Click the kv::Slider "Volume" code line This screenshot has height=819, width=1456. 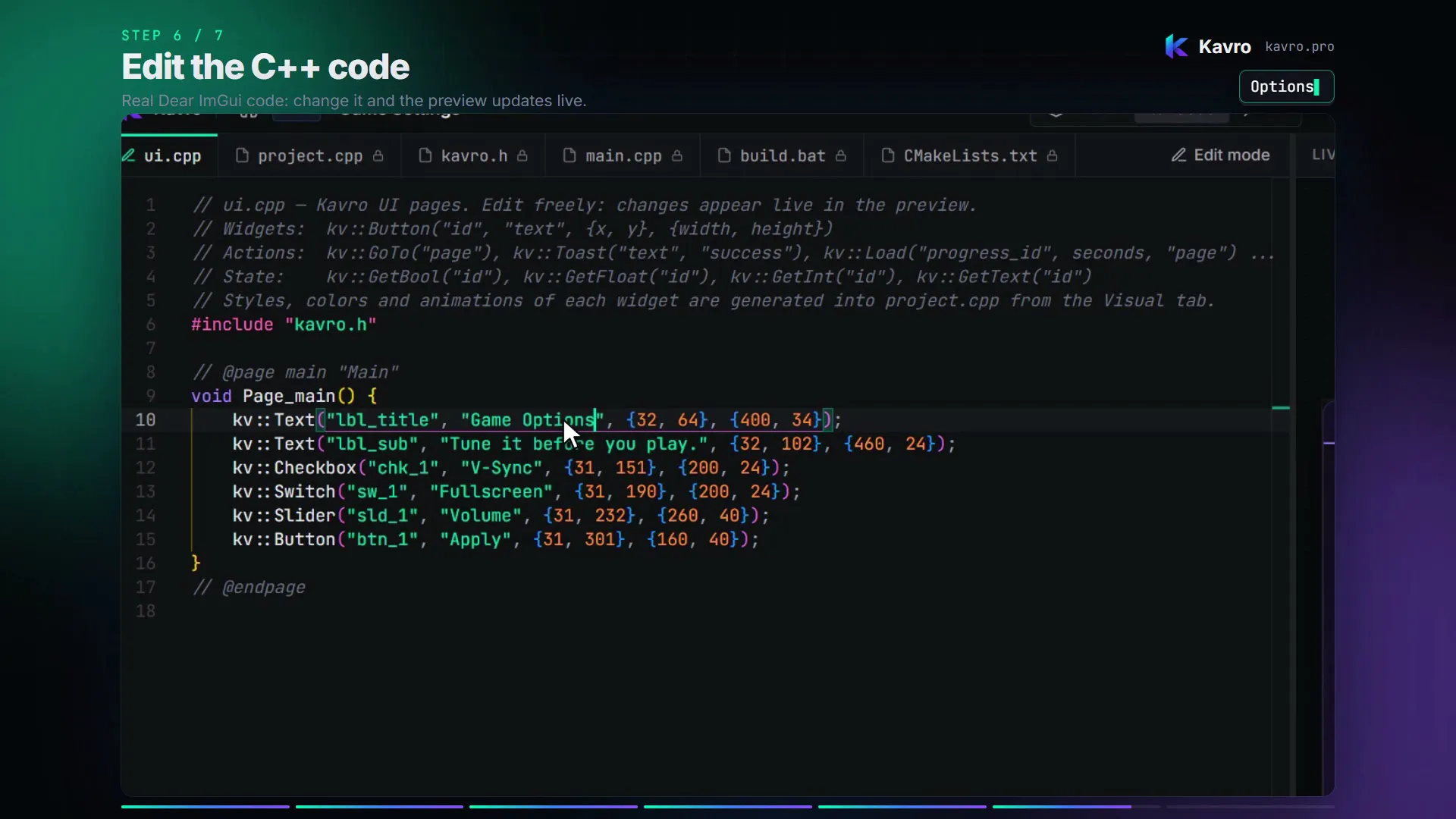tap(500, 516)
